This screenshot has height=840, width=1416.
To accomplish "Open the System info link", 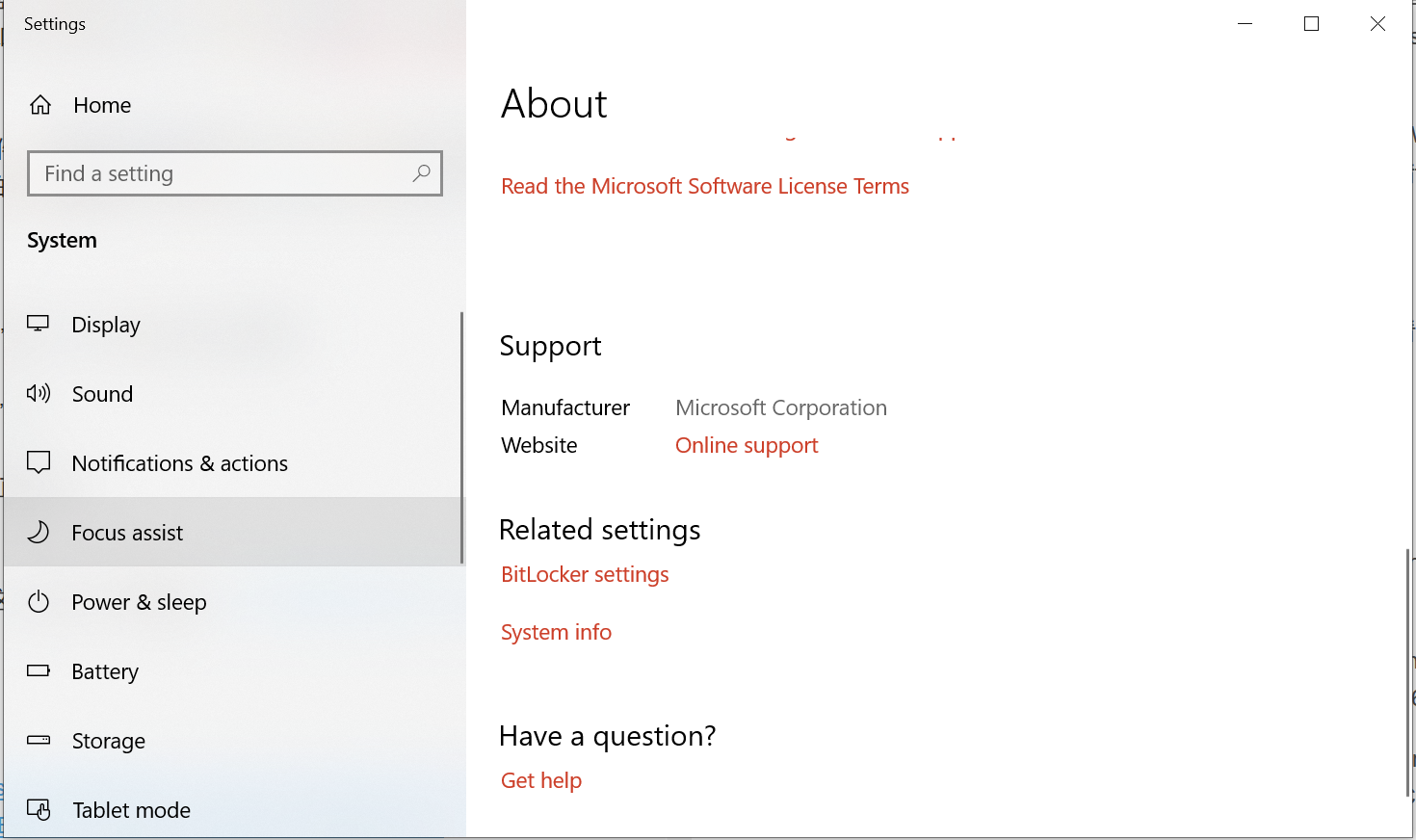I will click(556, 632).
